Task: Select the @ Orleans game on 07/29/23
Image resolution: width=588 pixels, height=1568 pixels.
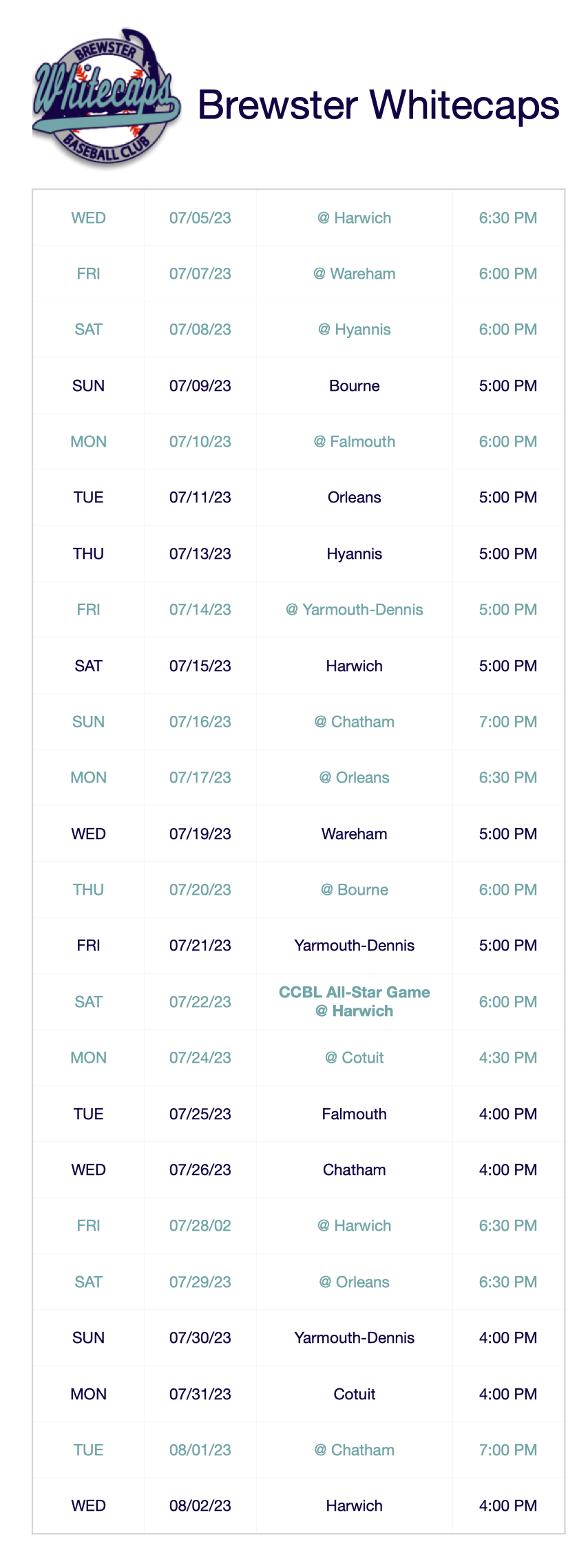Action: 354,1282
